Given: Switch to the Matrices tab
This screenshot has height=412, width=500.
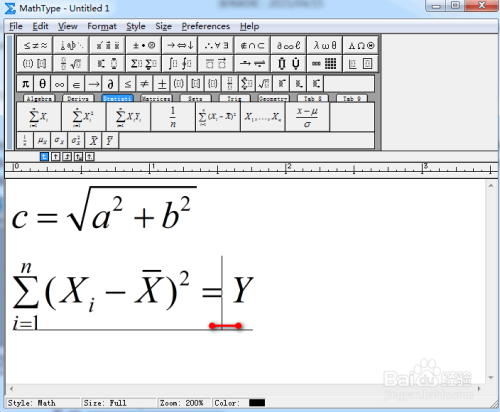Looking at the screenshot, I should [156, 99].
